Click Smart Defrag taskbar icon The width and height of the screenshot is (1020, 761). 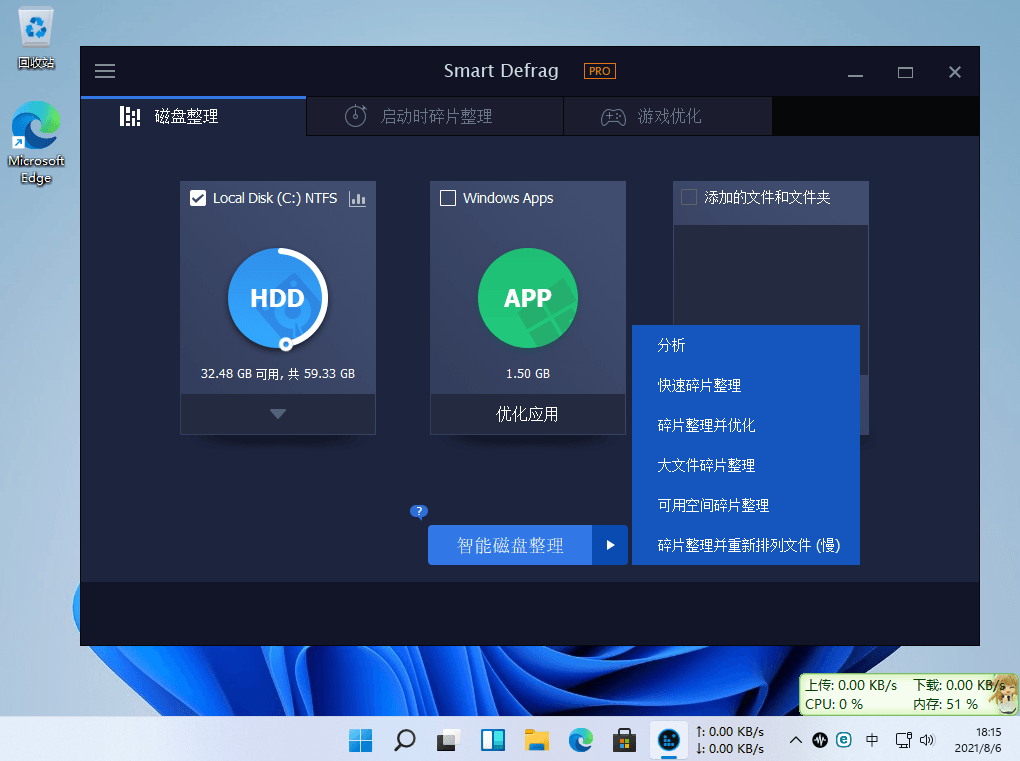tap(669, 740)
